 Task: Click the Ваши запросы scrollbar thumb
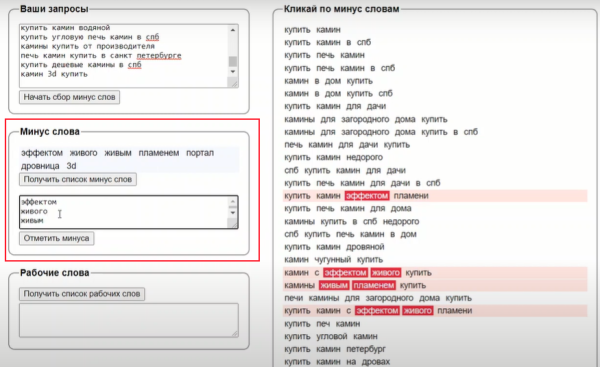(x=233, y=61)
